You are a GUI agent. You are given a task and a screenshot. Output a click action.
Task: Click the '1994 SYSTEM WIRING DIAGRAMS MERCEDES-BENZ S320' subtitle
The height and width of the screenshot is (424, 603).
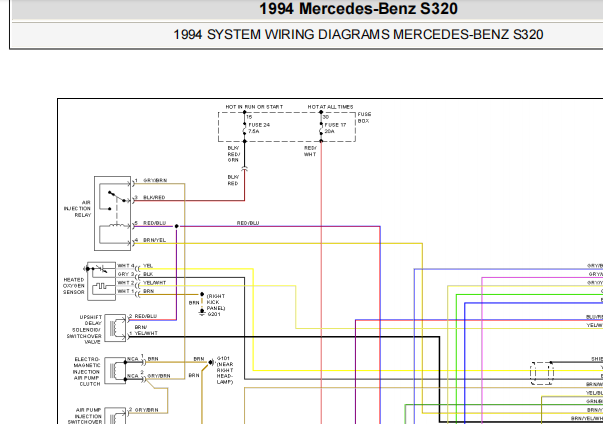click(x=358, y=35)
